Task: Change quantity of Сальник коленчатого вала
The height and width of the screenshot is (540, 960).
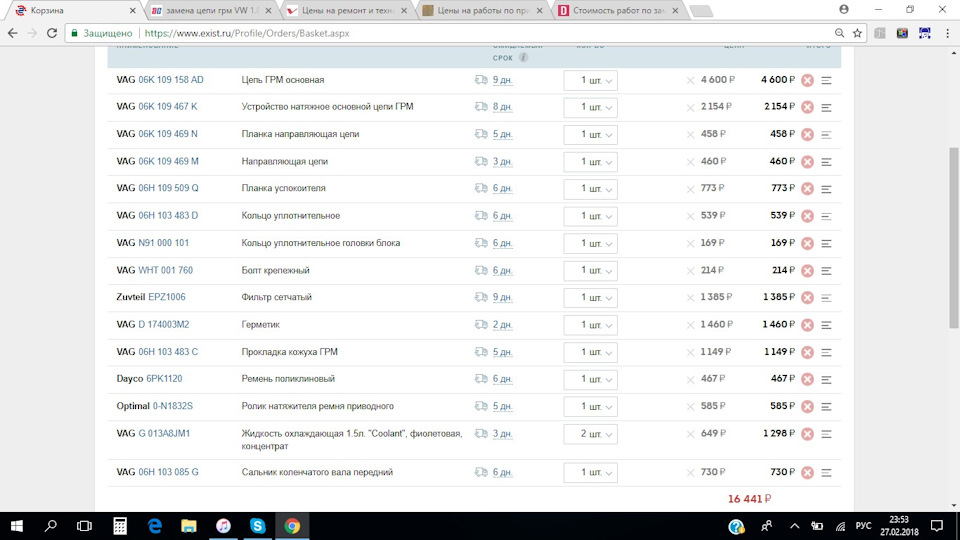Action: click(x=590, y=473)
